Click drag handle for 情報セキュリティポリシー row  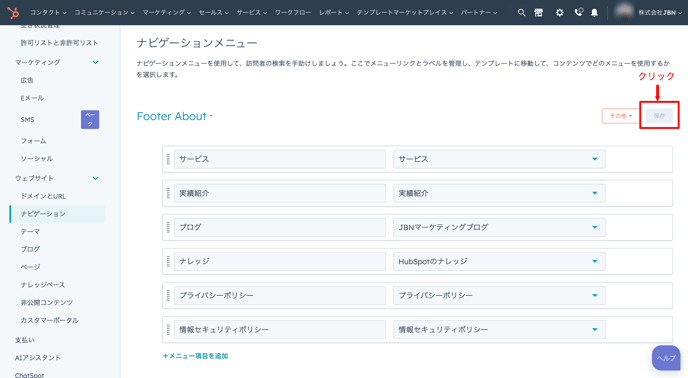pos(168,329)
